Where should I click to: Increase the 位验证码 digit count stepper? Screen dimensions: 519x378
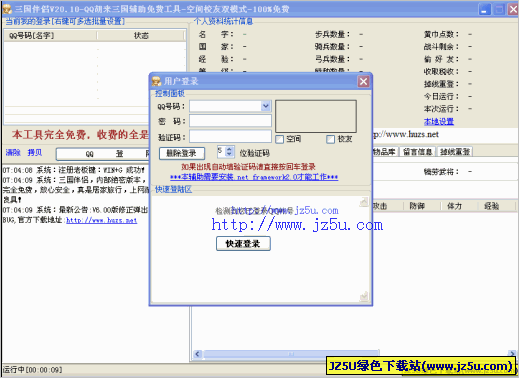[229, 149]
